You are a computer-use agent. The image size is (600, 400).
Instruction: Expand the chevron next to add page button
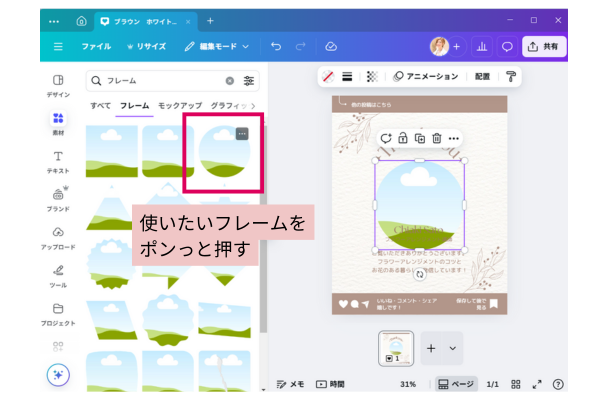coord(453,348)
